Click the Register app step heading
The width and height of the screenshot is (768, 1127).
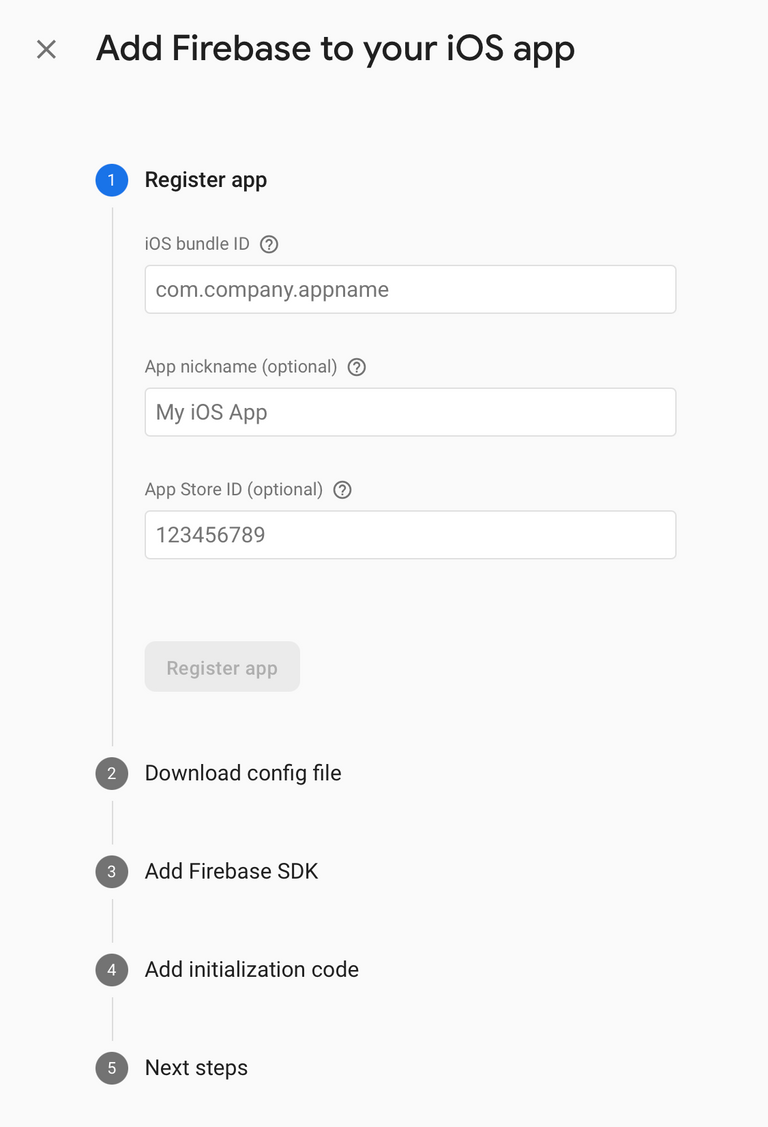[x=205, y=180]
